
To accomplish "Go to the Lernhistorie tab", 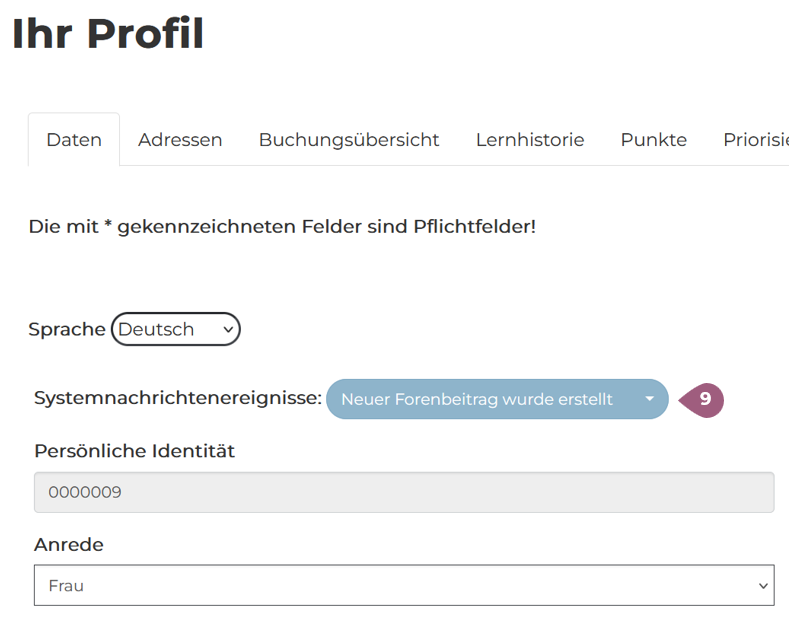I will (x=530, y=140).
